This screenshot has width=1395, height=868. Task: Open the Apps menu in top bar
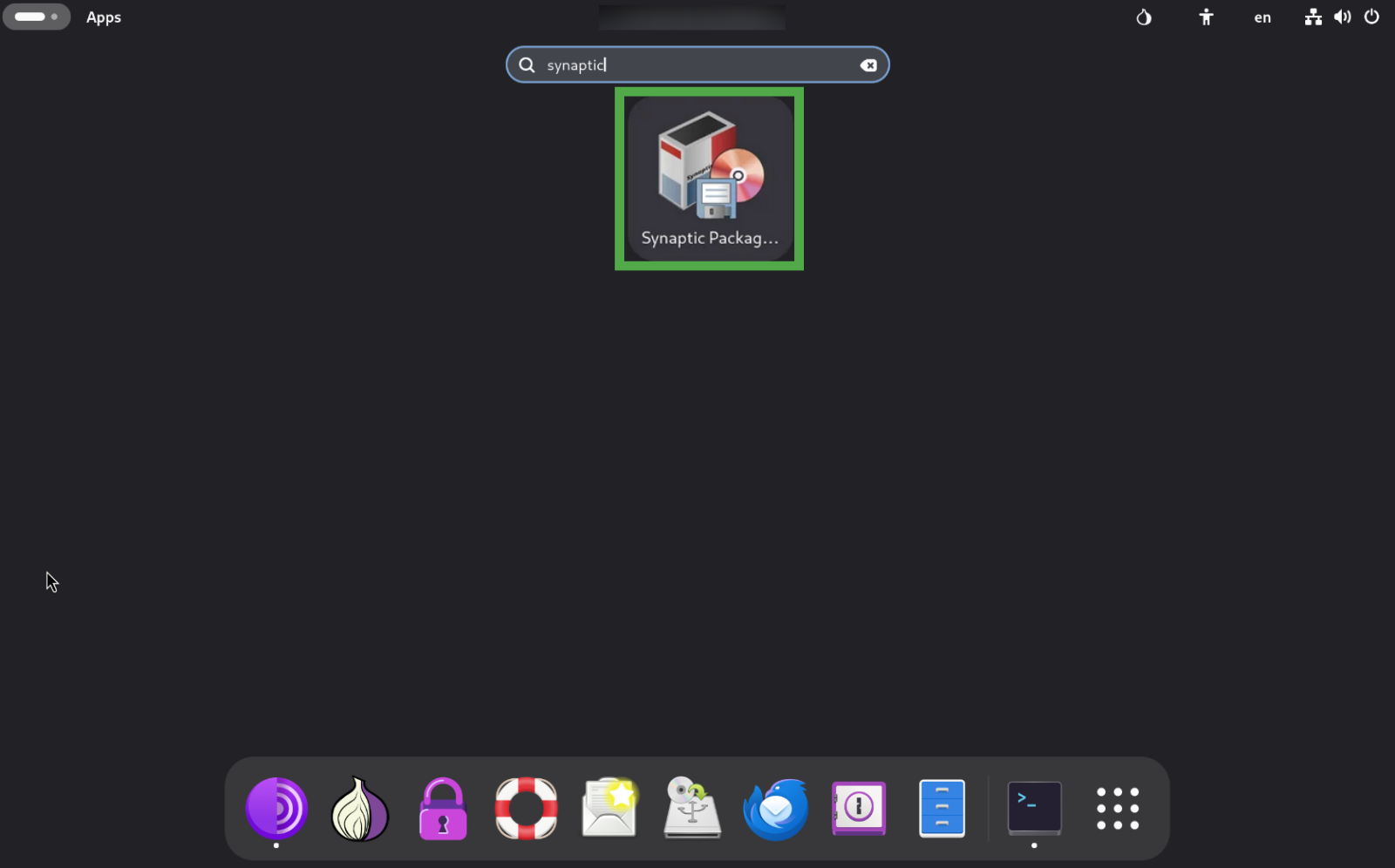[104, 17]
